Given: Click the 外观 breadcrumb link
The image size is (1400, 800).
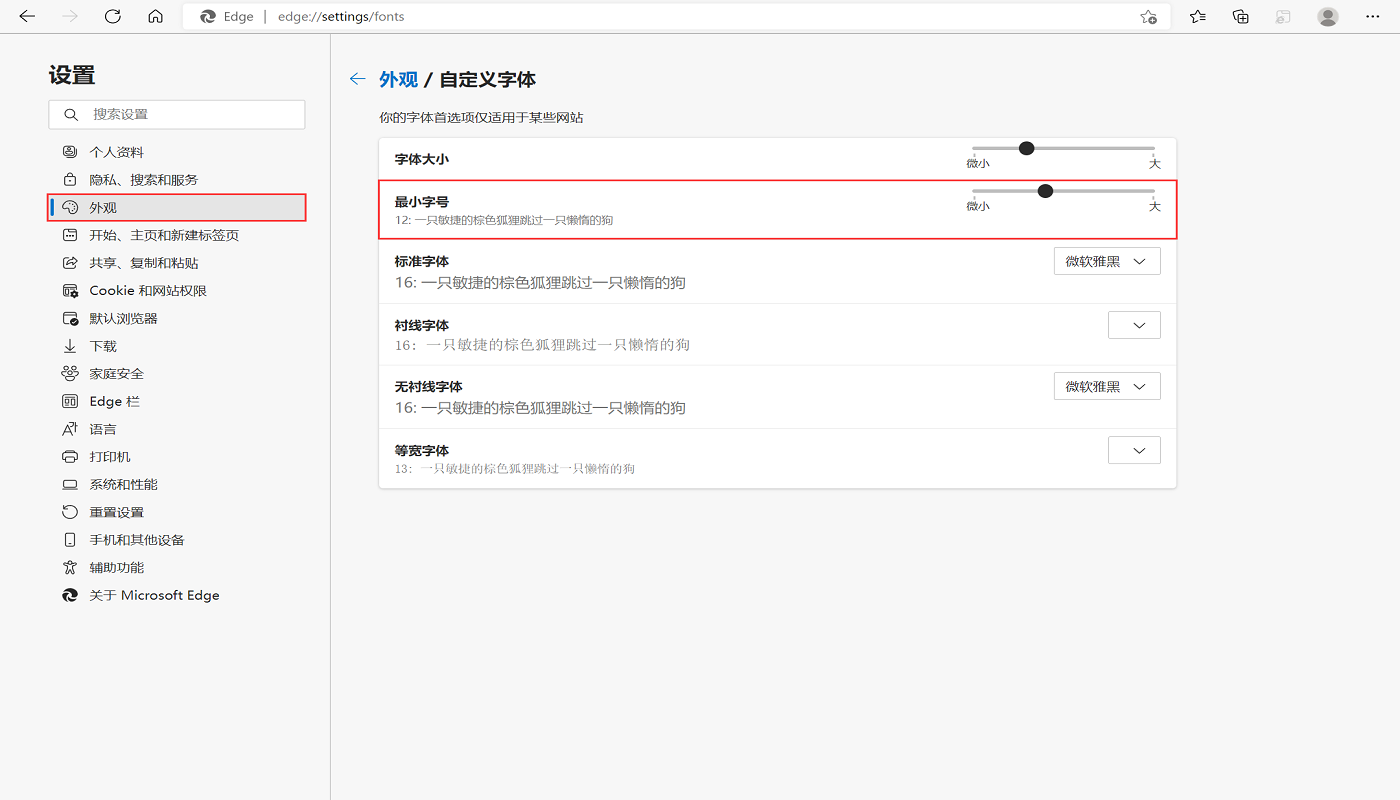Looking at the screenshot, I should tap(398, 78).
